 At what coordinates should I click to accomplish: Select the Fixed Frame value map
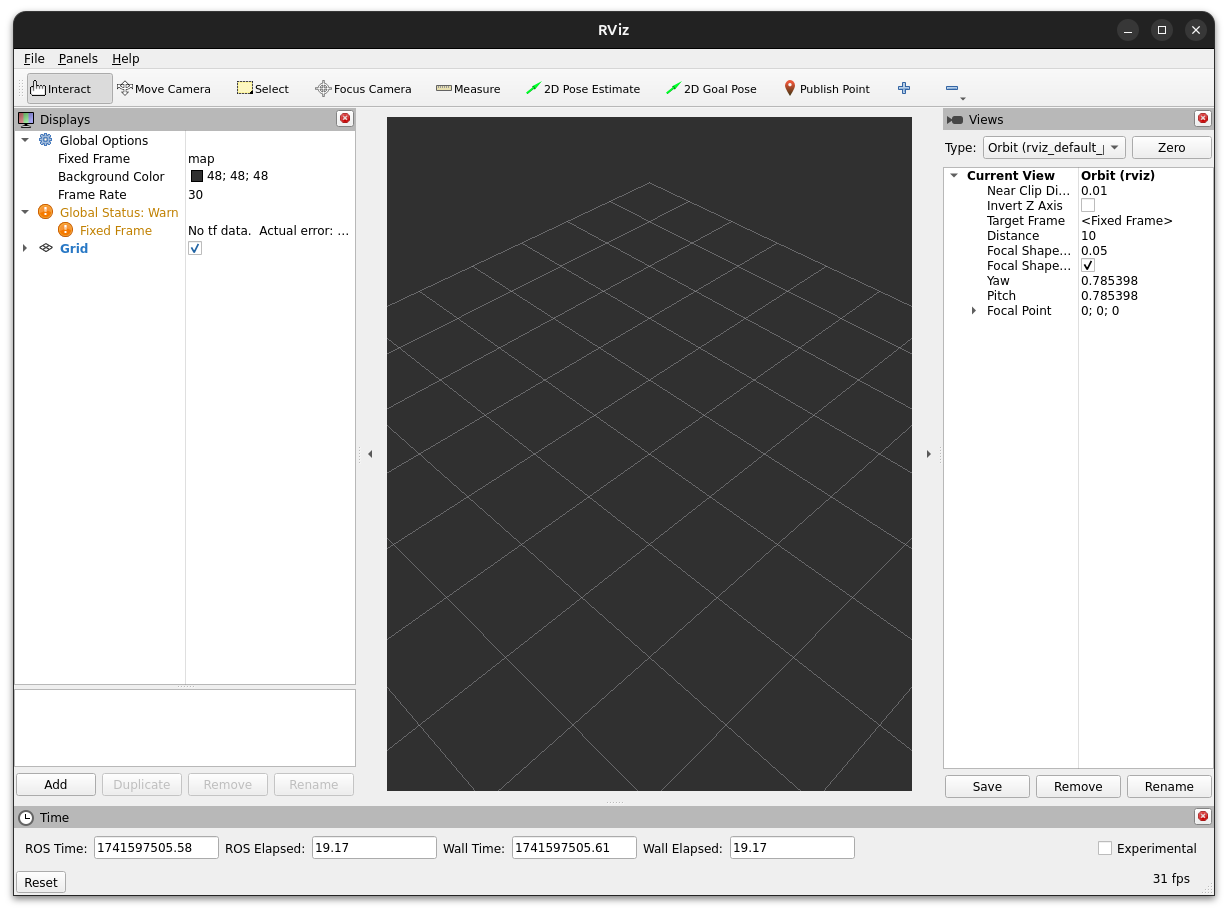[x=201, y=158]
